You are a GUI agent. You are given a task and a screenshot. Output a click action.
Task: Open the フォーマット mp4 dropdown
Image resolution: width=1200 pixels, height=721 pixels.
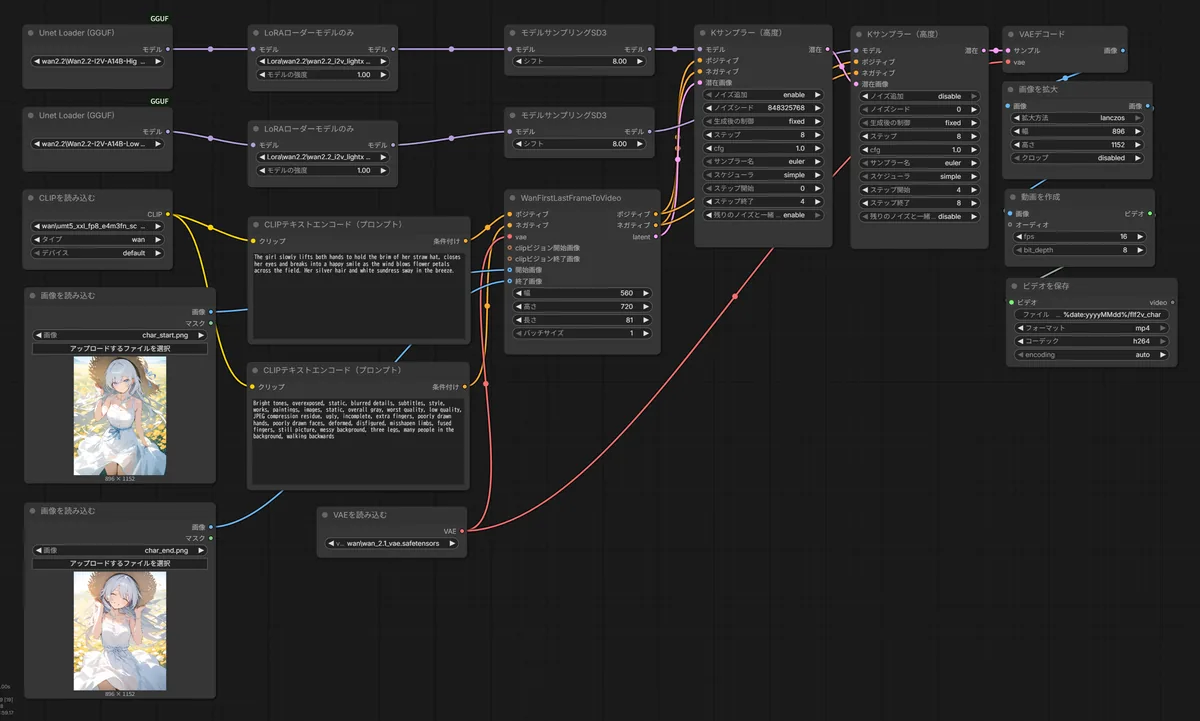click(1091, 327)
